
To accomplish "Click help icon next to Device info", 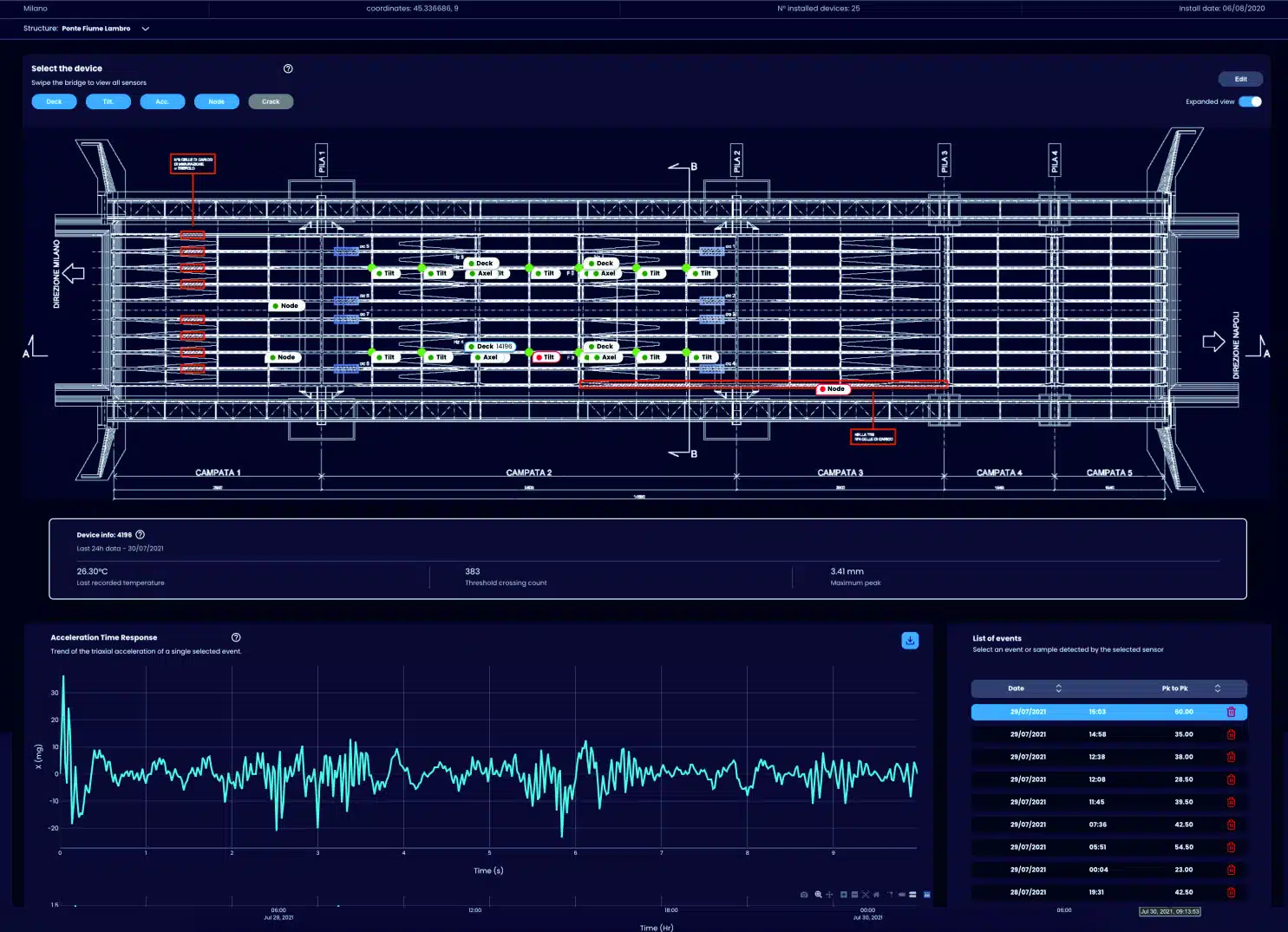I will coord(141,535).
